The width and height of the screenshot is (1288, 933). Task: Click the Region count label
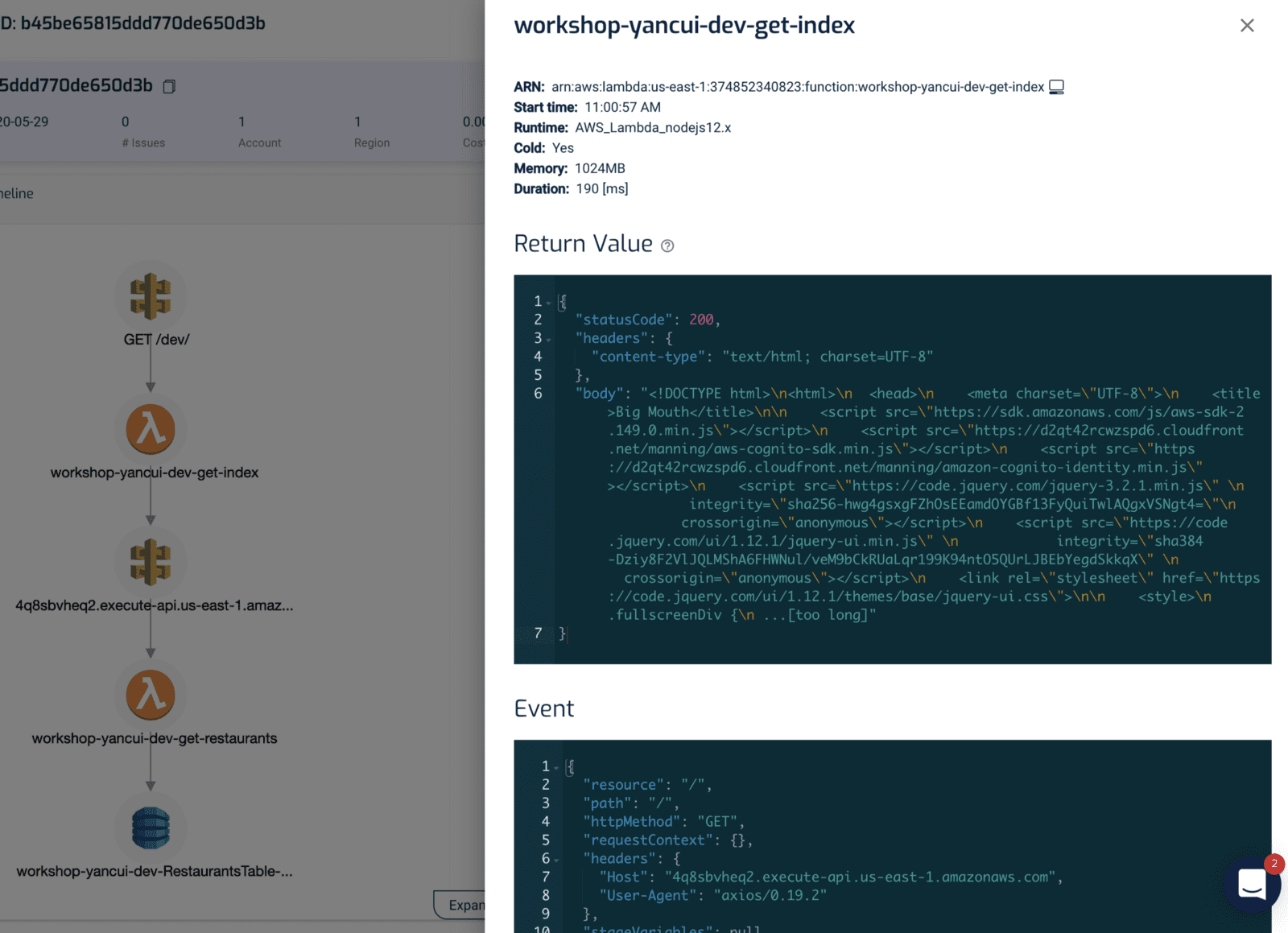372,142
